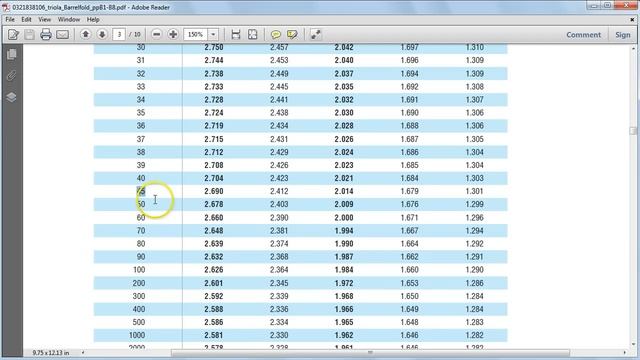This screenshot has height=360, width=640.
Task: Go to next page with down arrow
Action: 102,34
